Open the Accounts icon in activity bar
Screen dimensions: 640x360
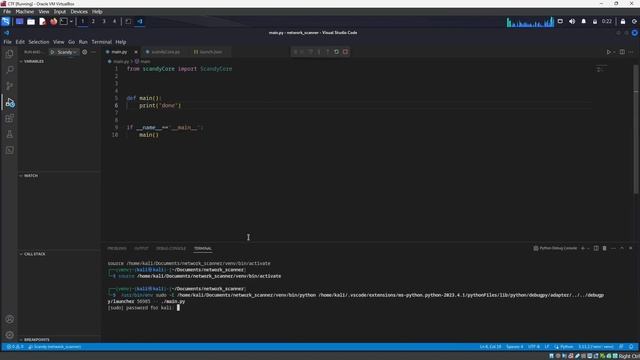click(9, 319)
